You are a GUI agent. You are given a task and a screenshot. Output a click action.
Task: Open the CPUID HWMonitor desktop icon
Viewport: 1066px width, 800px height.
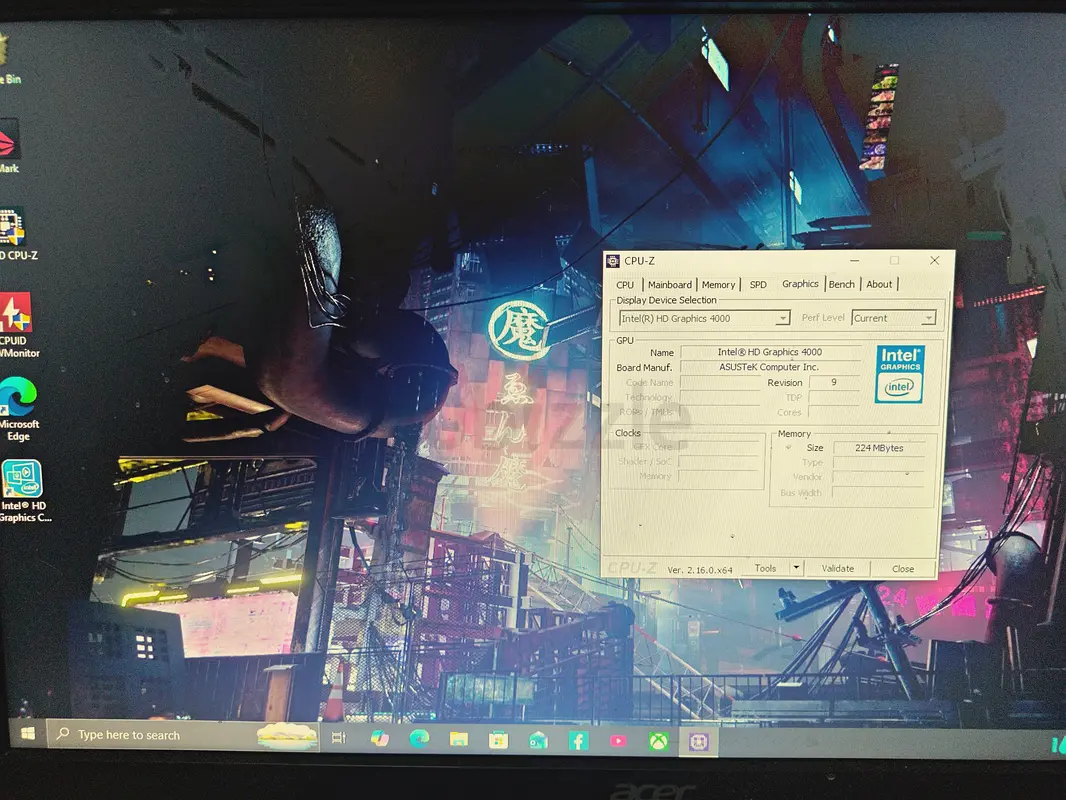(16, 325)
